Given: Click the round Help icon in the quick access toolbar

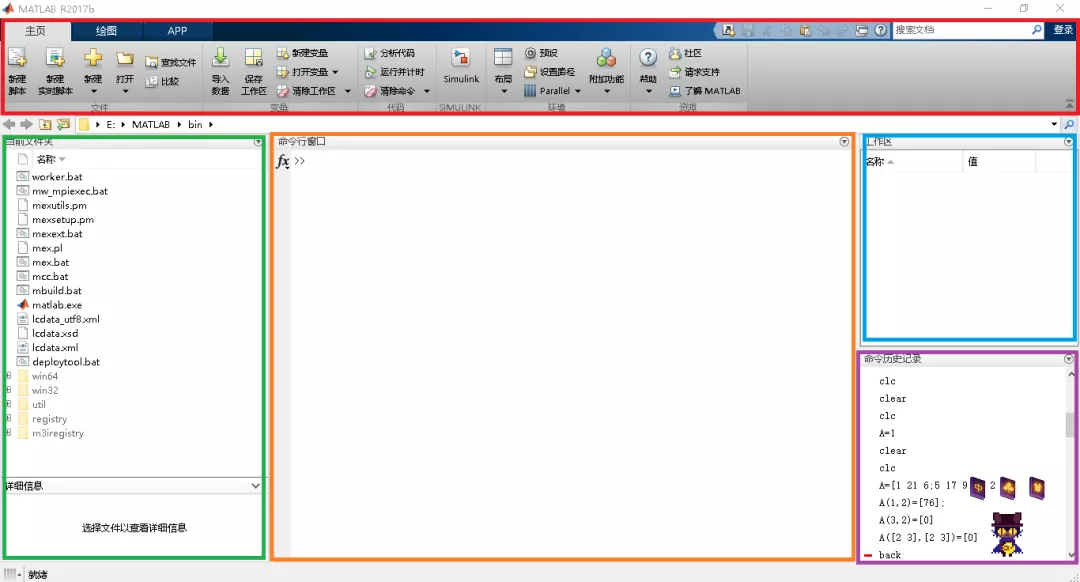Looking at the screenshot, I should click(x=881, y=30).
